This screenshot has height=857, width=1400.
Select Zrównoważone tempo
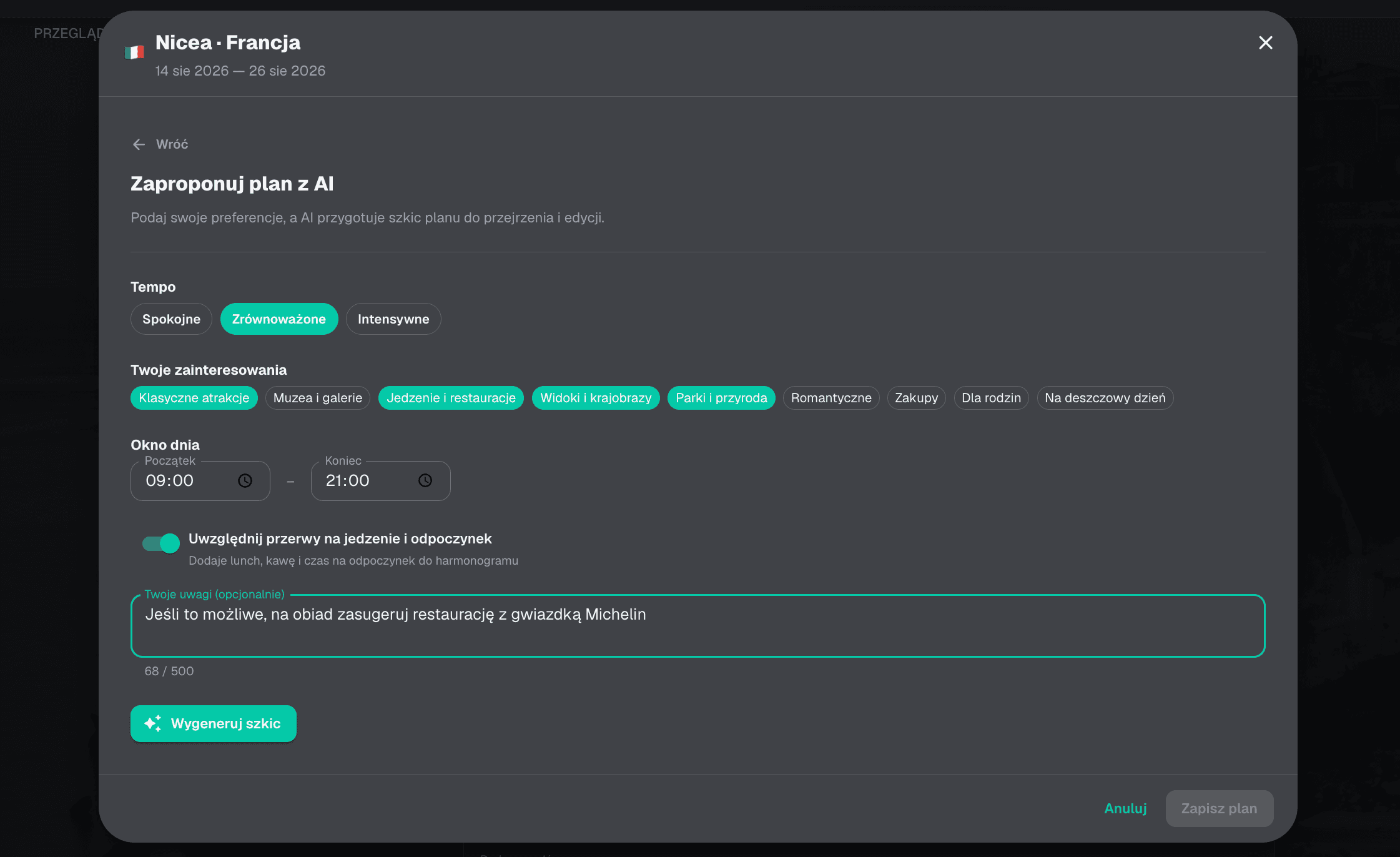[x=279, y=319]
